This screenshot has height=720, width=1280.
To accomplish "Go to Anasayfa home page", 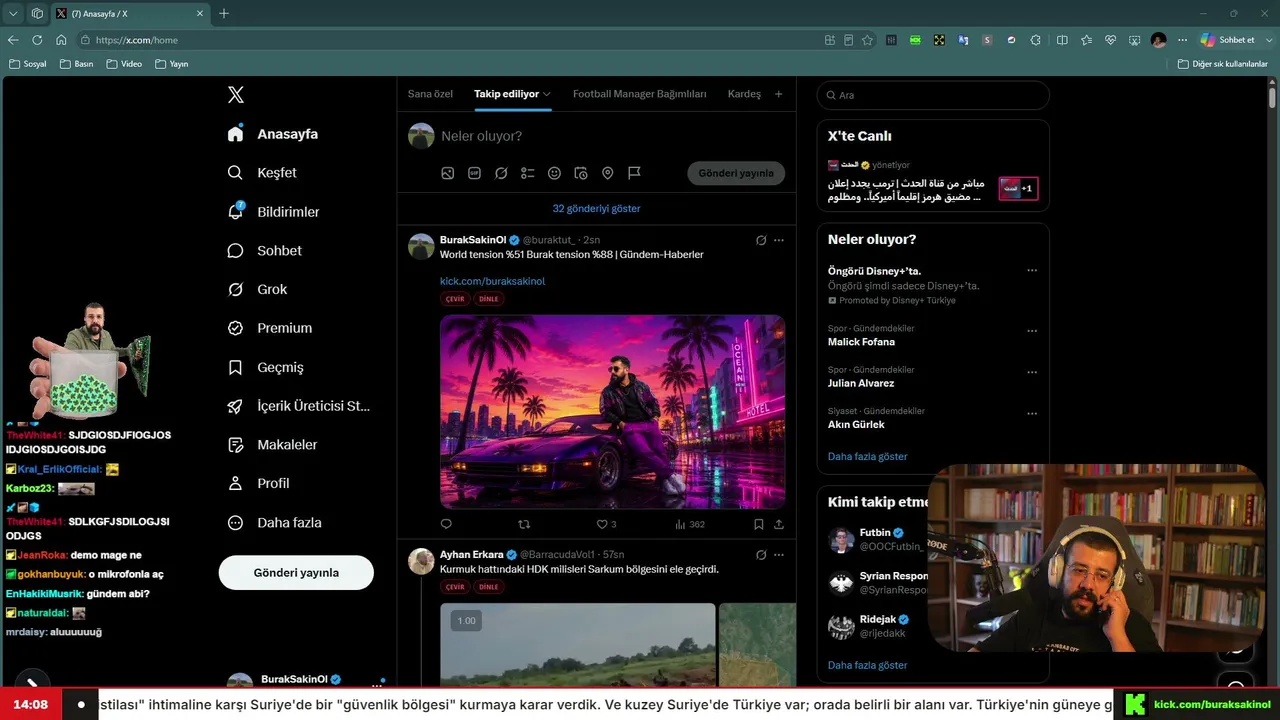I will pyautogui.click(x=273, y=134).
